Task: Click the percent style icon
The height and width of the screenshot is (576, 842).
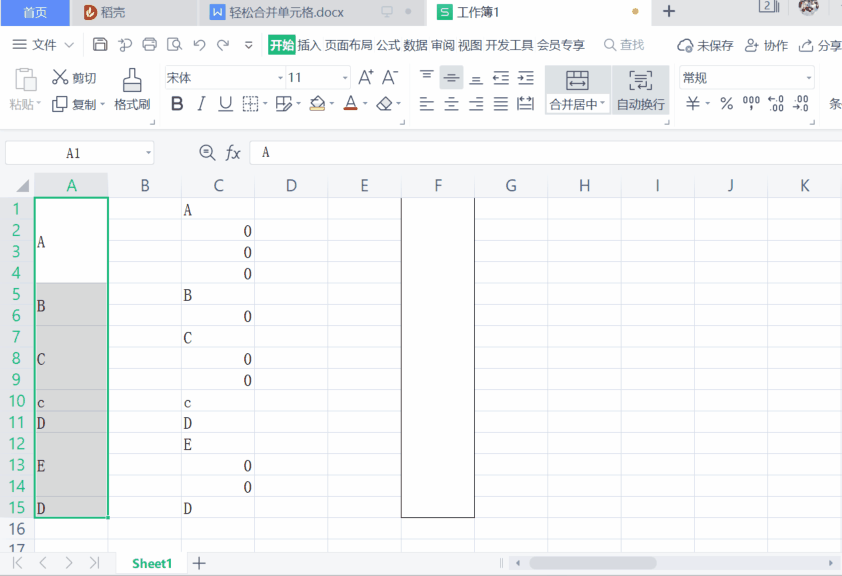Action: click(726, 104)
